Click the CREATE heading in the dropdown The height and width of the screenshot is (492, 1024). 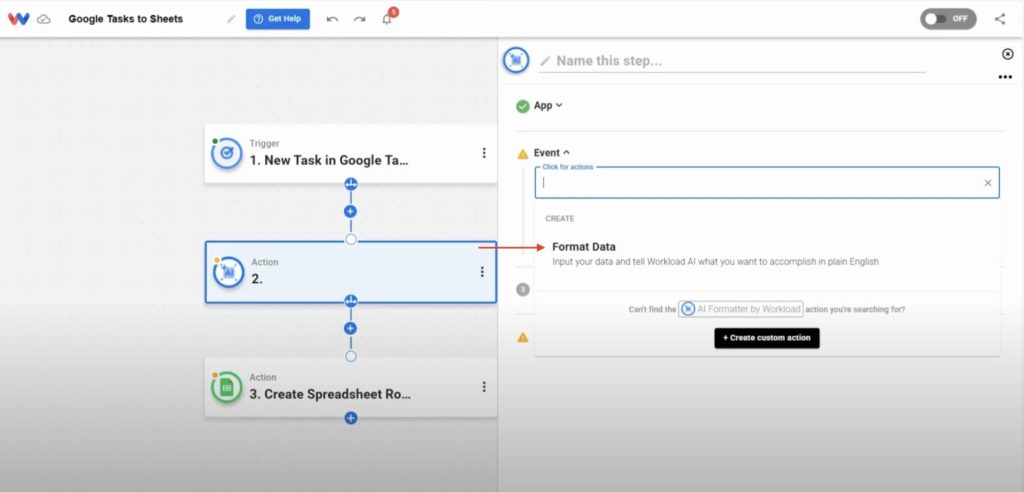(x=560, y=218)
